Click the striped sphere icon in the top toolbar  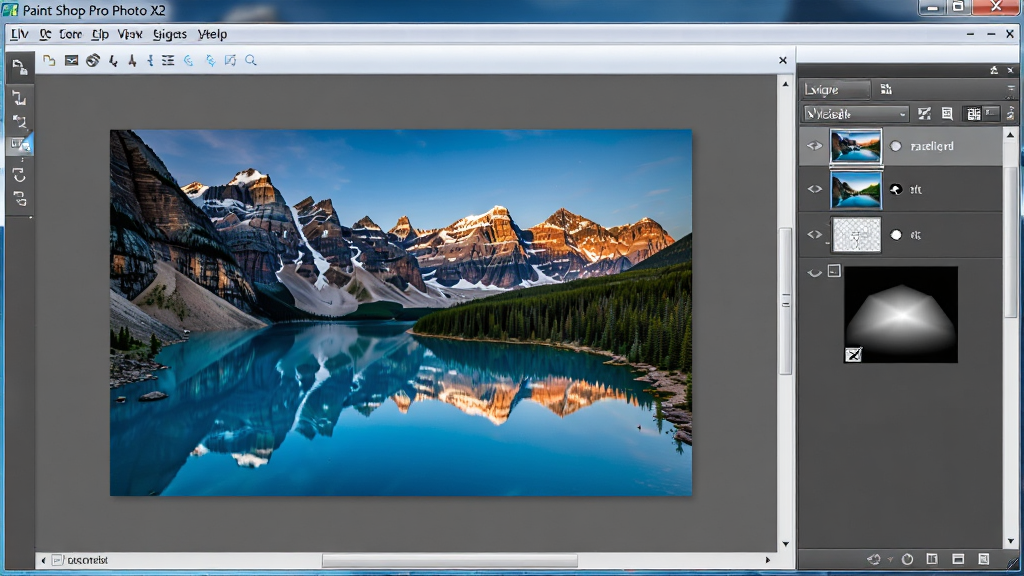(93, 60)
